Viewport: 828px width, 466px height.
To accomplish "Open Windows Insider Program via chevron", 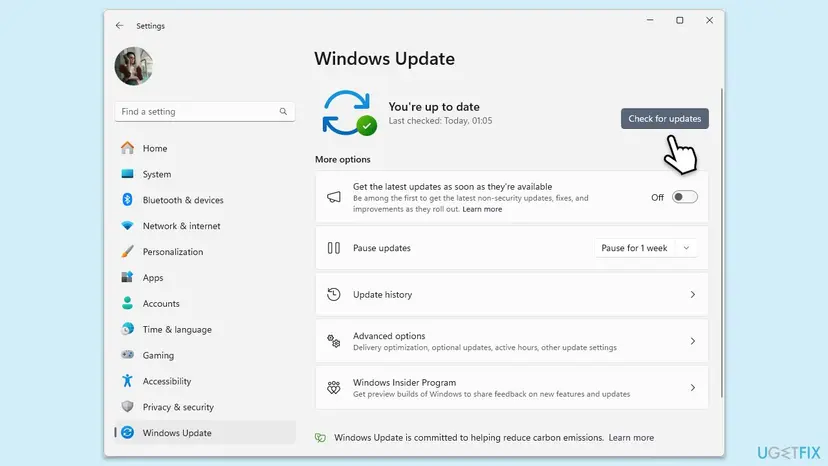I will [x=692, y=388].
